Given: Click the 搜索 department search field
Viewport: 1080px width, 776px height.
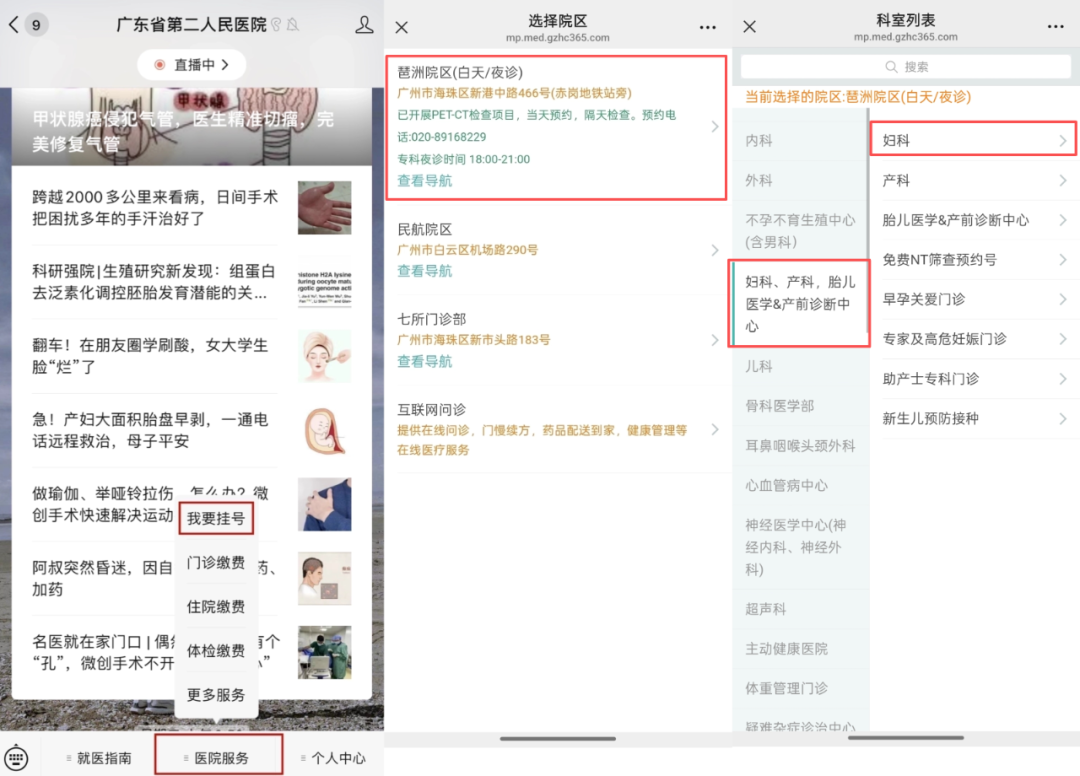Looking at the screenshot, I should 906,67.
